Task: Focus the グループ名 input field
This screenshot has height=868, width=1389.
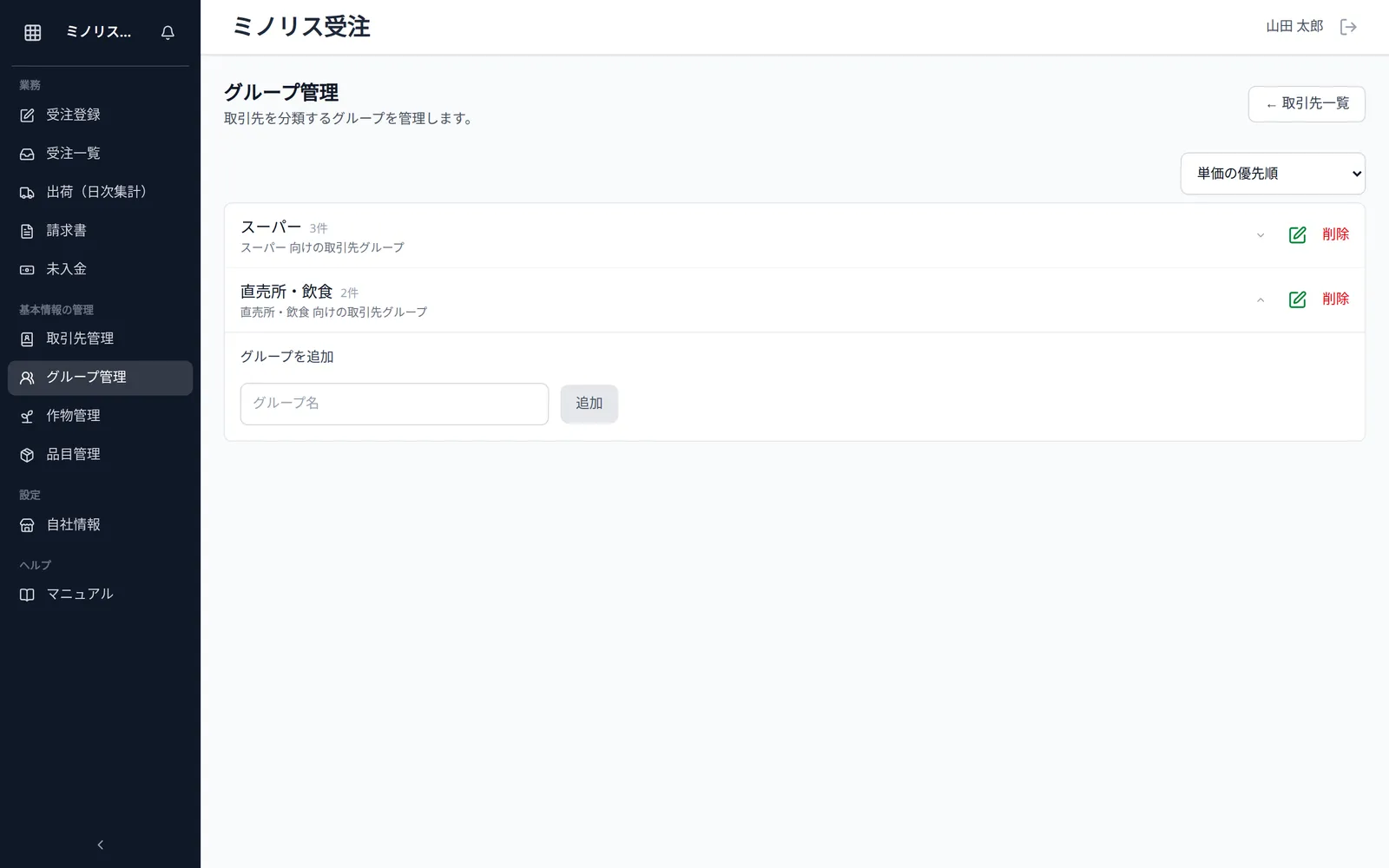Action: [x=394, y=404]
